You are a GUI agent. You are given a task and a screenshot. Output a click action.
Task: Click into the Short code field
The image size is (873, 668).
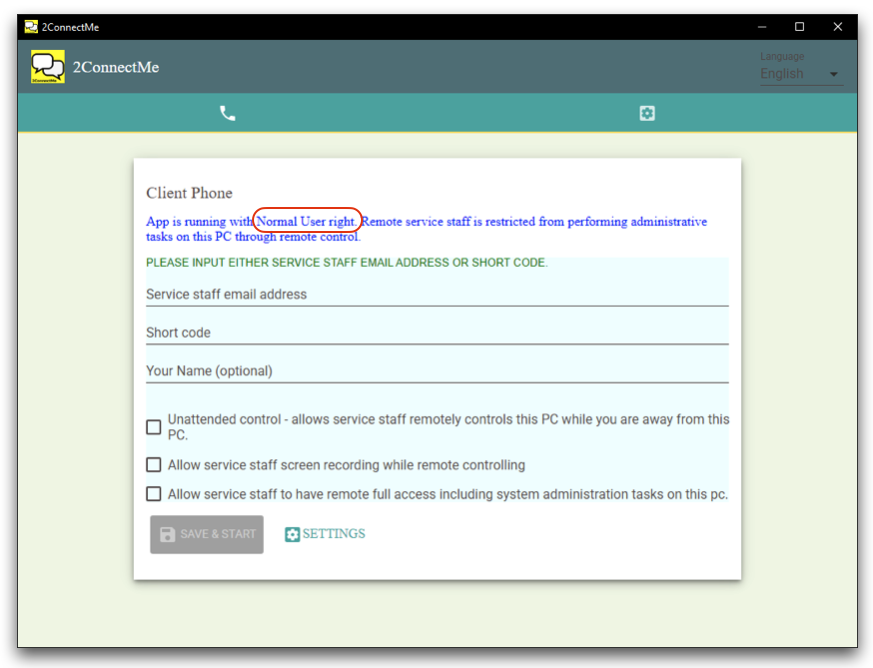[437, 333]
